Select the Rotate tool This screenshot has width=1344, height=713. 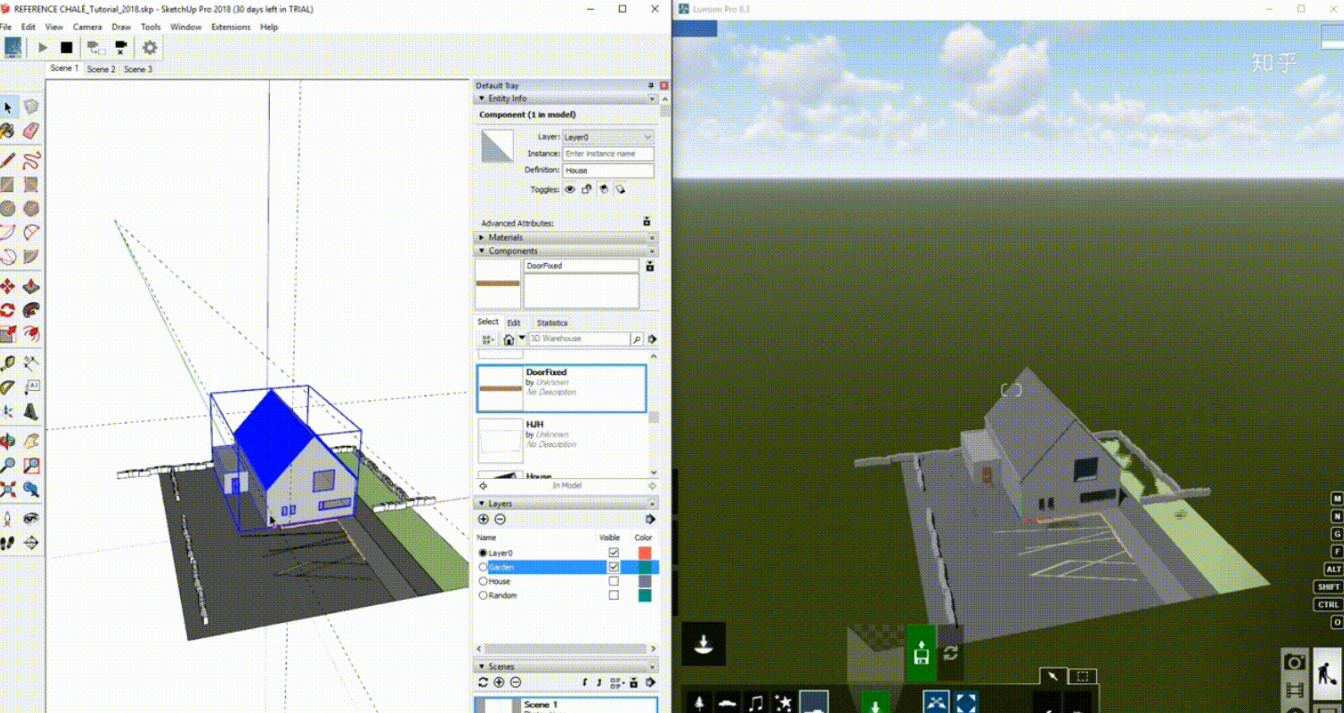click(x=8, y=310)
